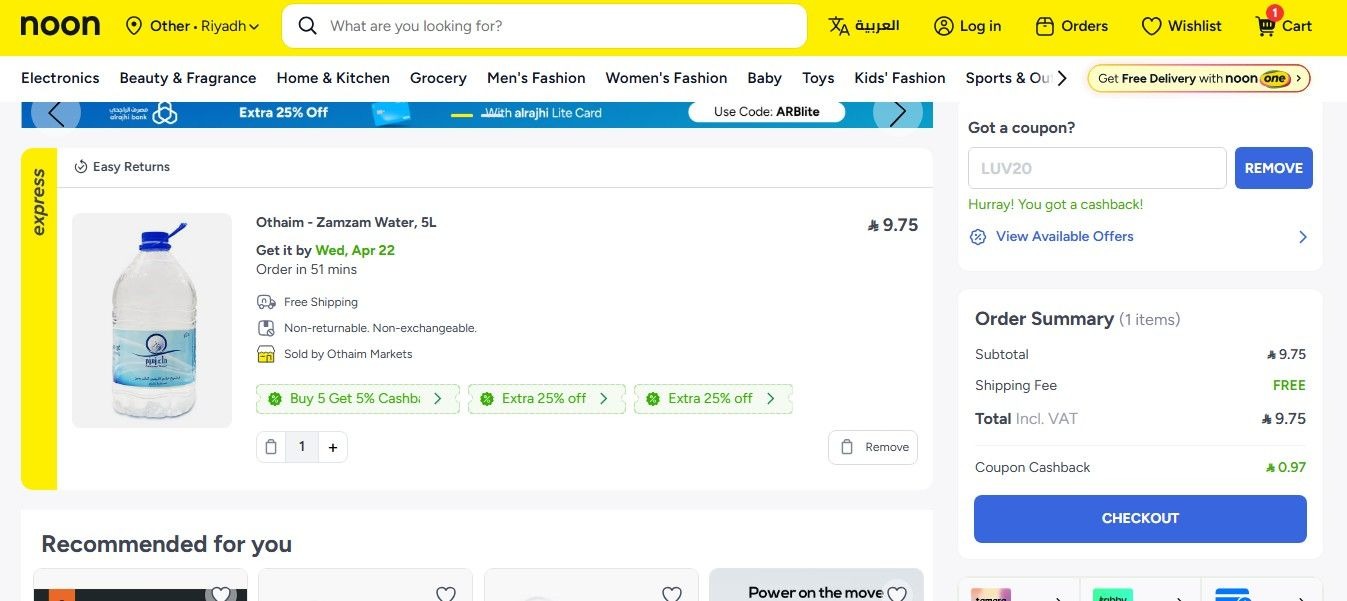Open the Baby category
Viewport: 1347px width, 601px height.
(x=764, y=78)
